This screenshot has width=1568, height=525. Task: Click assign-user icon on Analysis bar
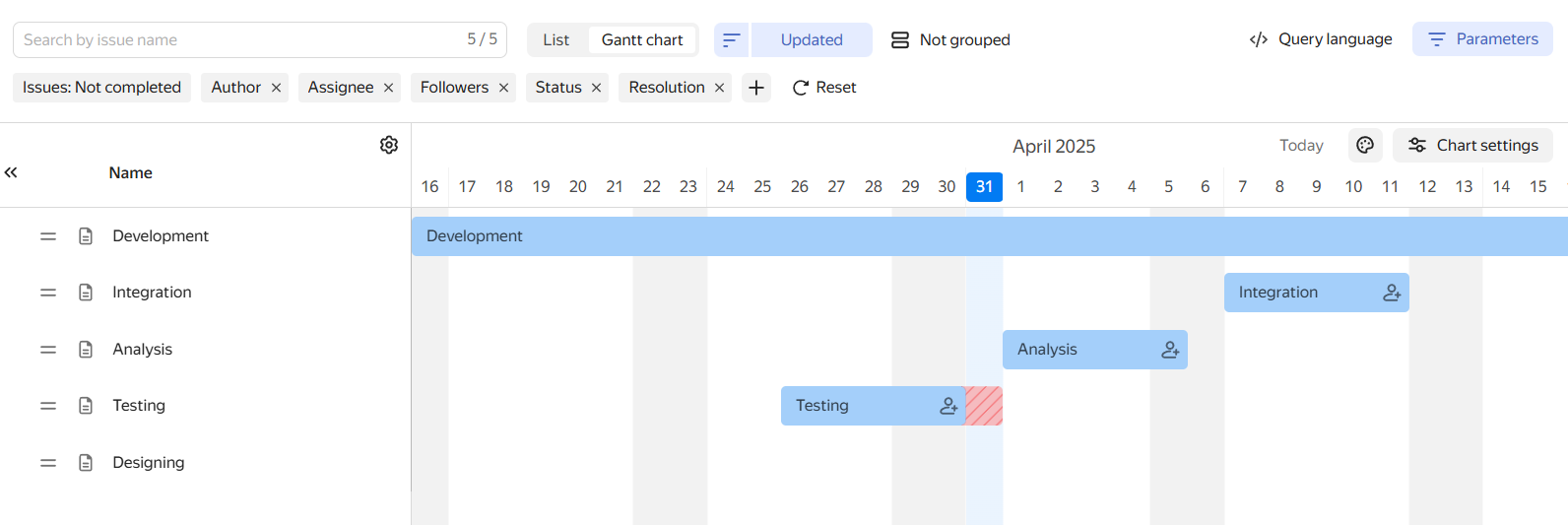click(1170, 350)
